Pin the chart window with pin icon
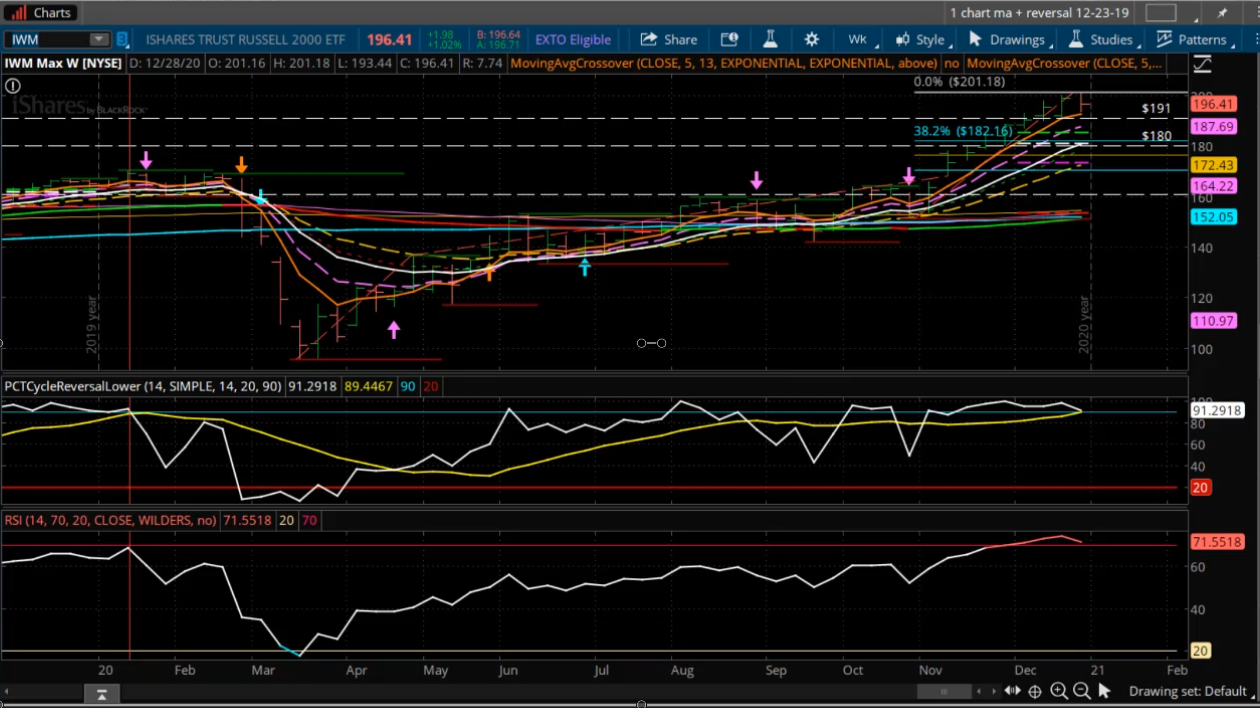The image size is (1260, 708). (1222, 13)
